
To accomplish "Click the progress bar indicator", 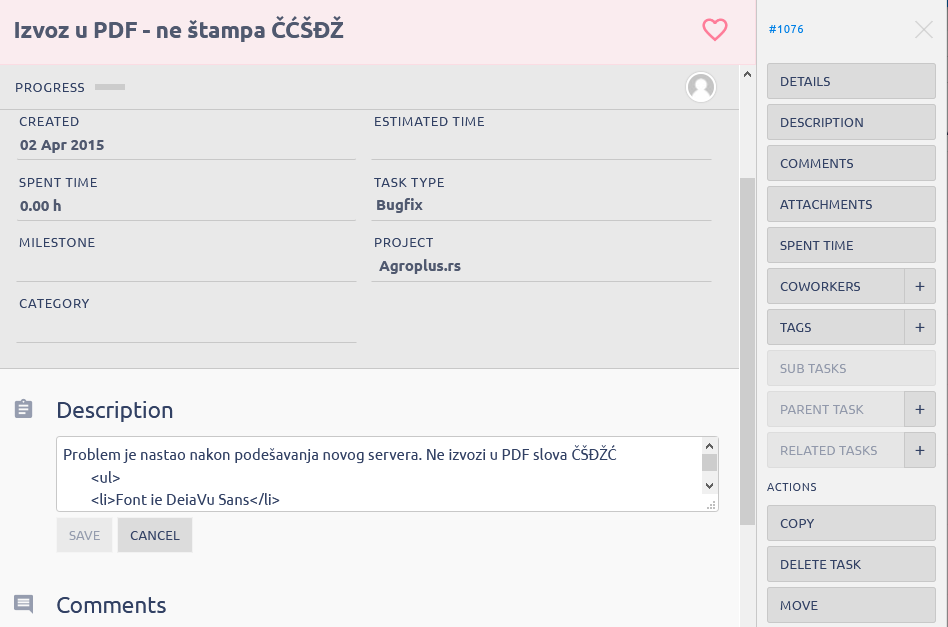I will tap(110, 87).
